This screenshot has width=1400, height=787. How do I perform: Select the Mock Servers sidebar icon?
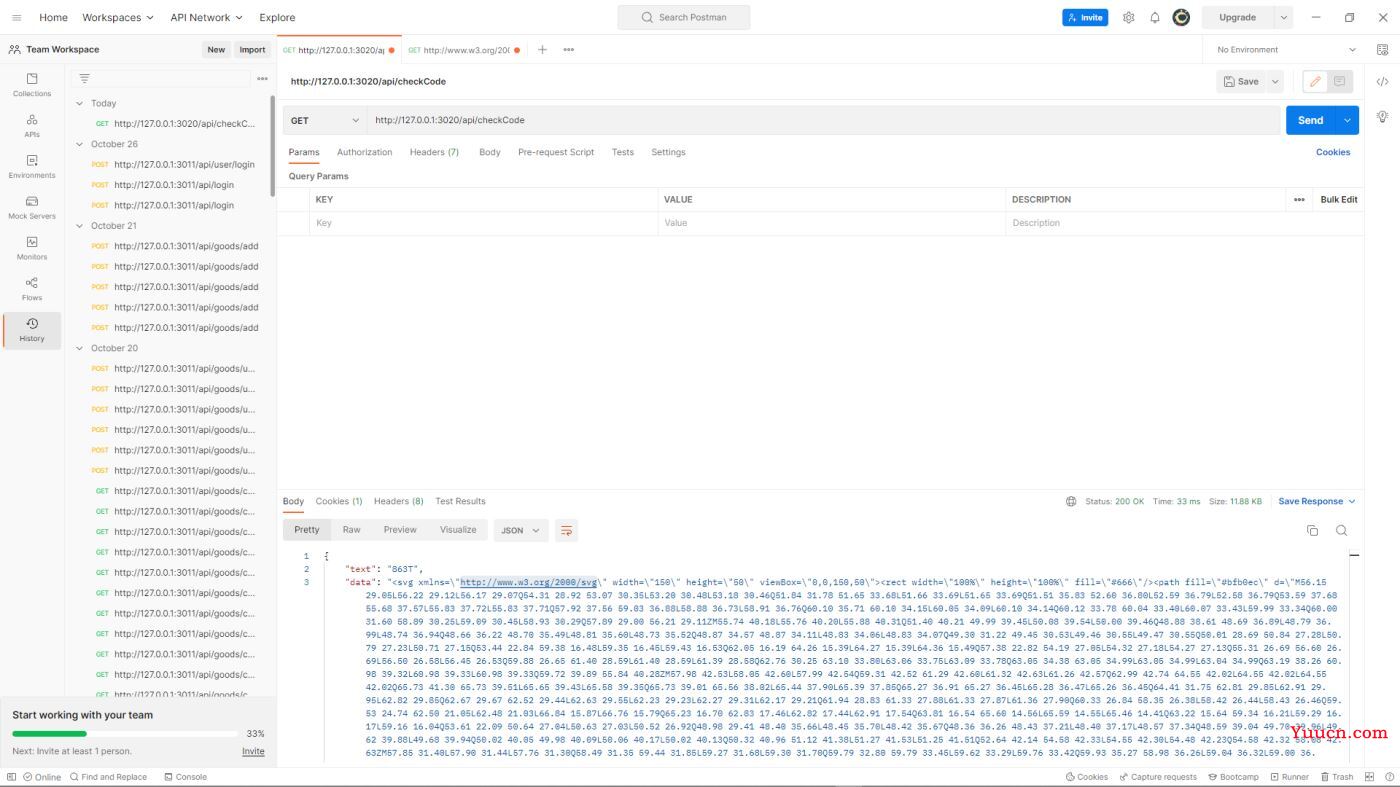pos(31,210)
